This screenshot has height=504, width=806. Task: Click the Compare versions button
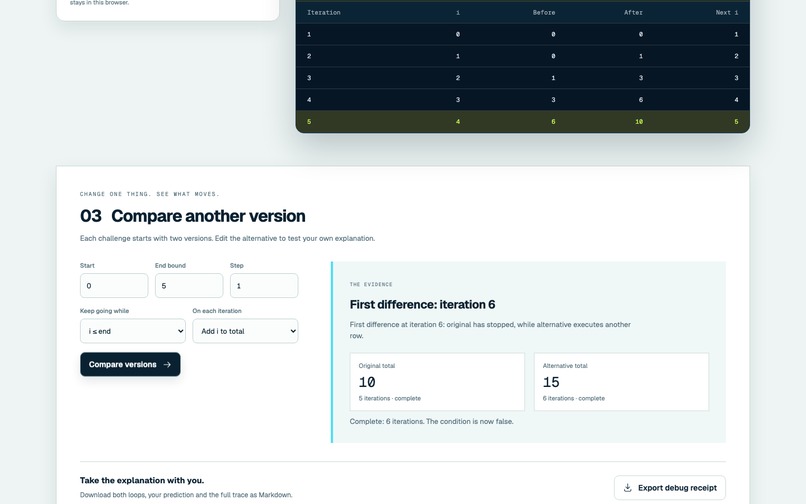coord(130,364)
